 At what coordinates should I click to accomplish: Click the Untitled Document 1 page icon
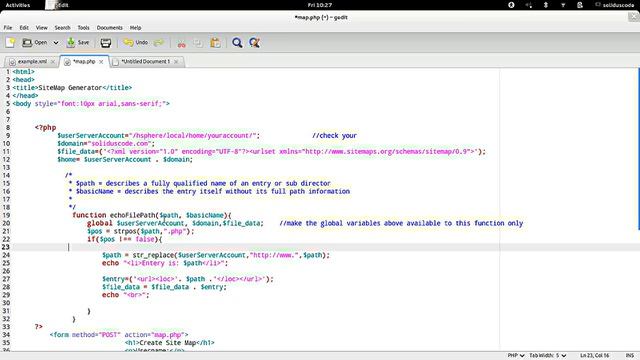coord(116,62)
